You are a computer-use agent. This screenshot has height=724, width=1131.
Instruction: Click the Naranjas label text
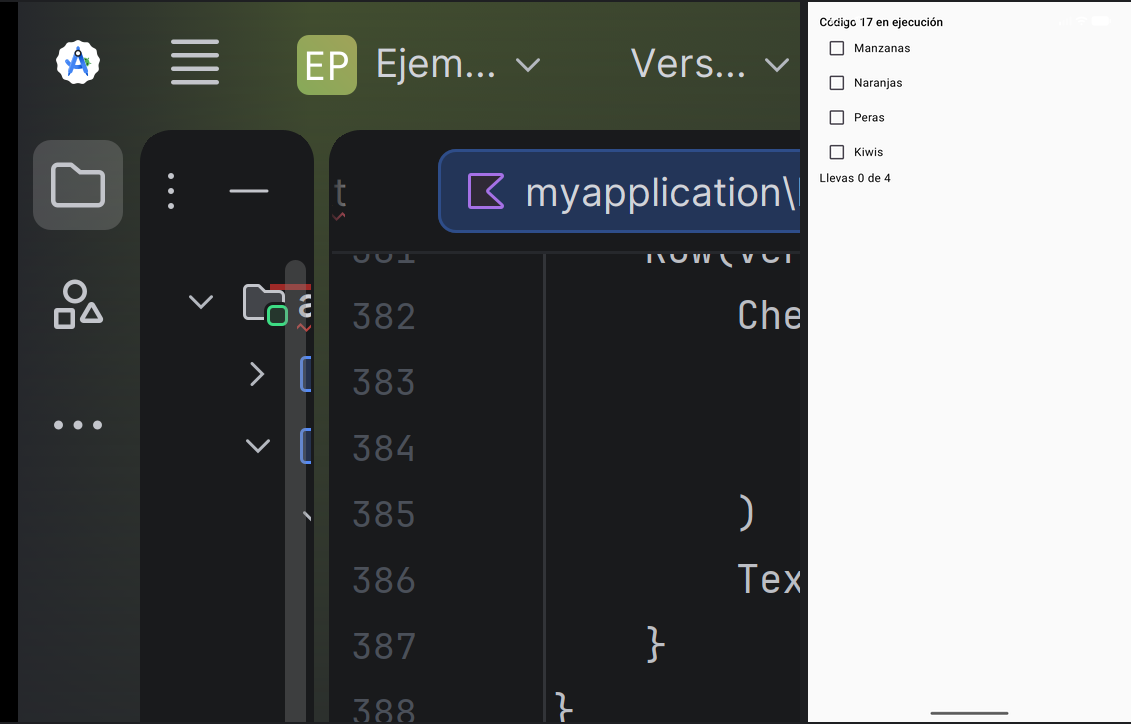878,83
